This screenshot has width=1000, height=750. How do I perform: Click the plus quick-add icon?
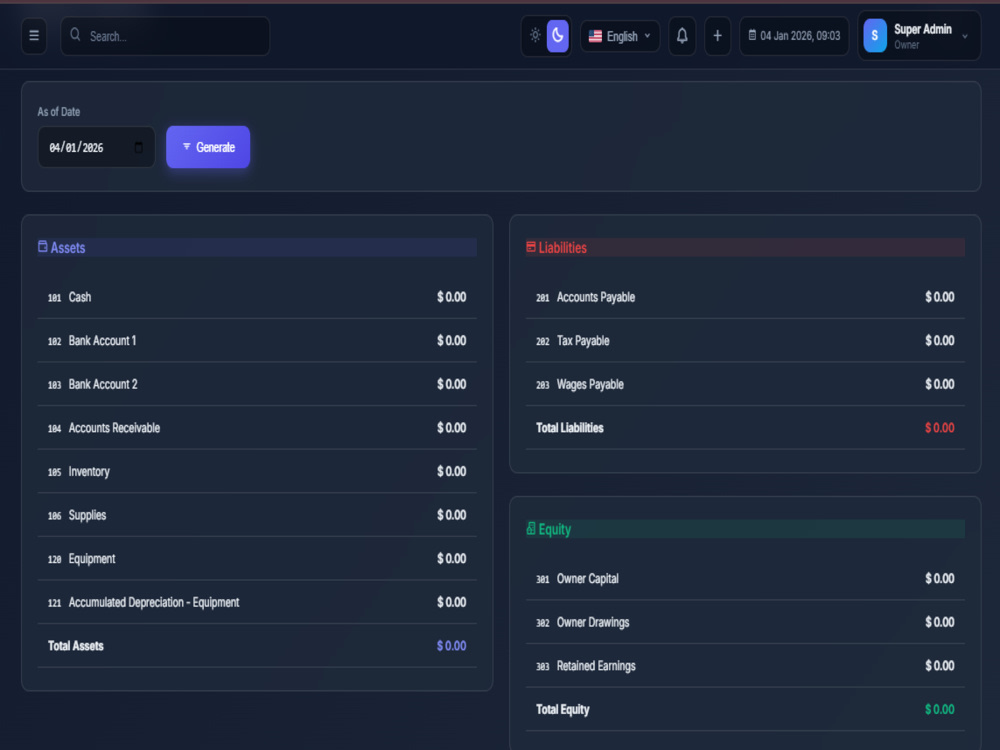(x=717, y=36)
